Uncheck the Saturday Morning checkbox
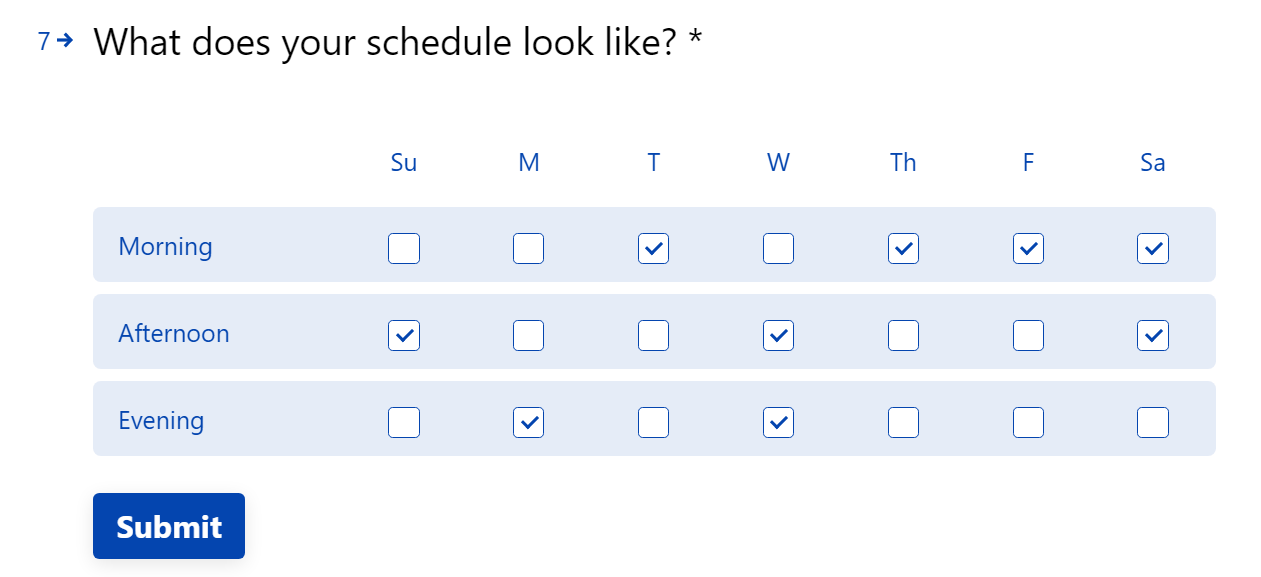 [1152, 248]
